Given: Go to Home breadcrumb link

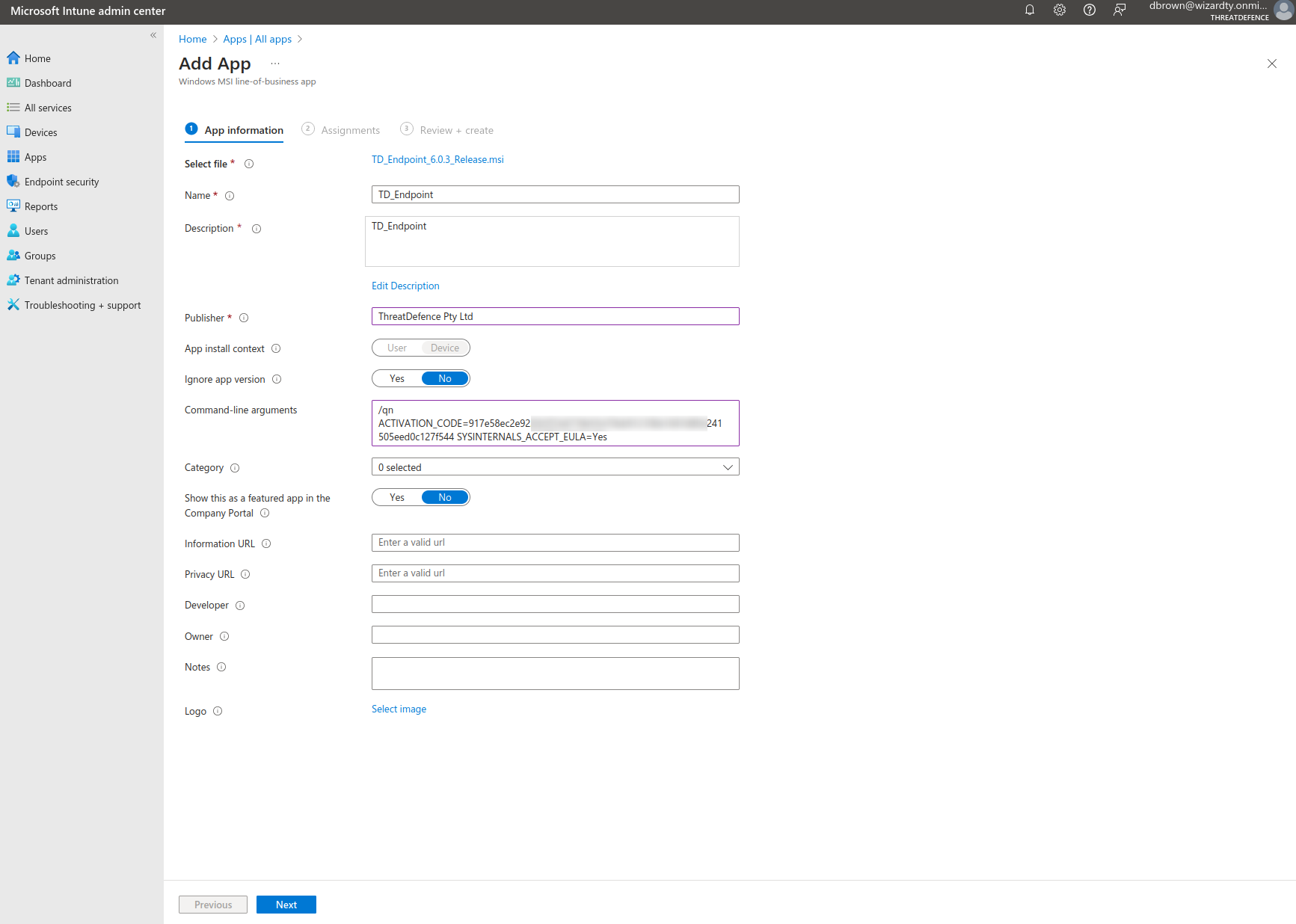Looking at the screenshot, I should tap(193, 39).
